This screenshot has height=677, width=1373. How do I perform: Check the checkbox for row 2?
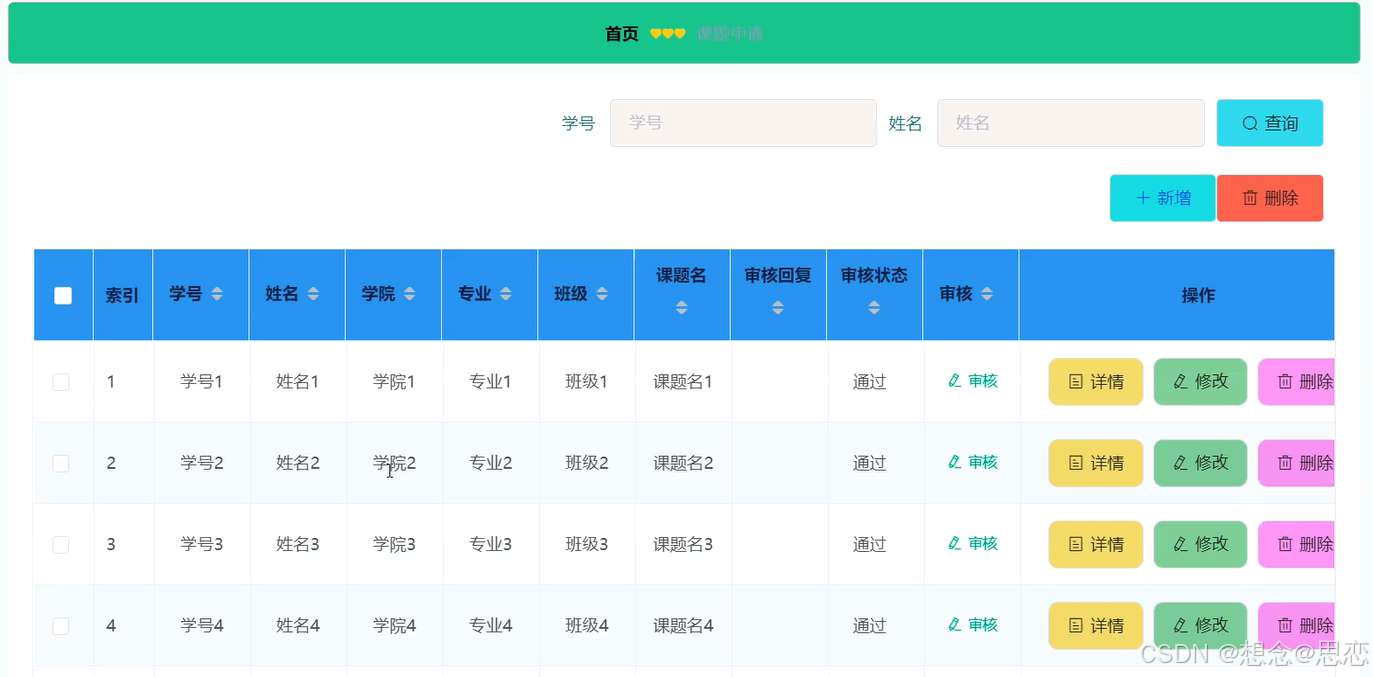61,463
